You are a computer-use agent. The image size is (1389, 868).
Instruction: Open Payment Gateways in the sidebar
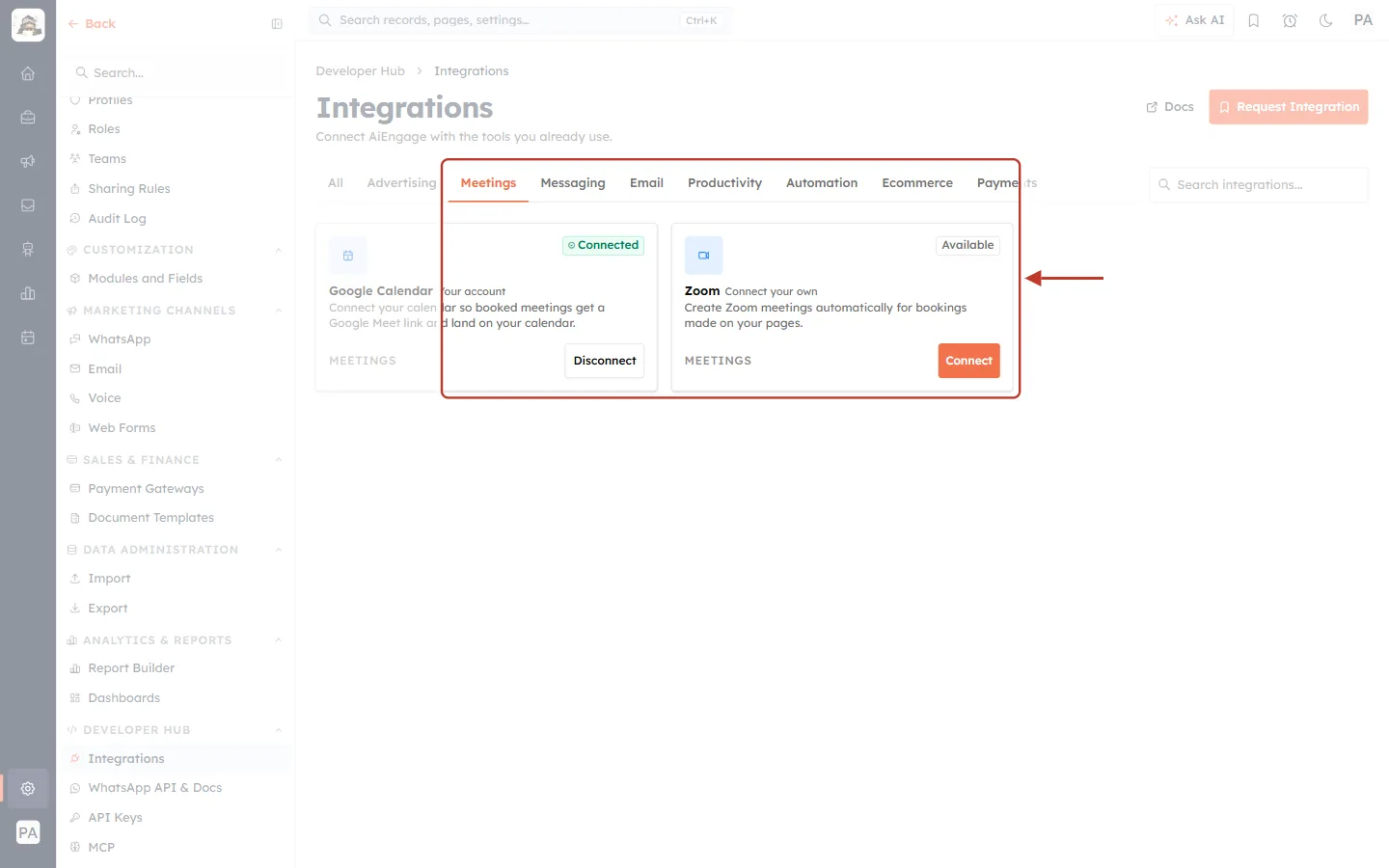[x=146, y=489]
